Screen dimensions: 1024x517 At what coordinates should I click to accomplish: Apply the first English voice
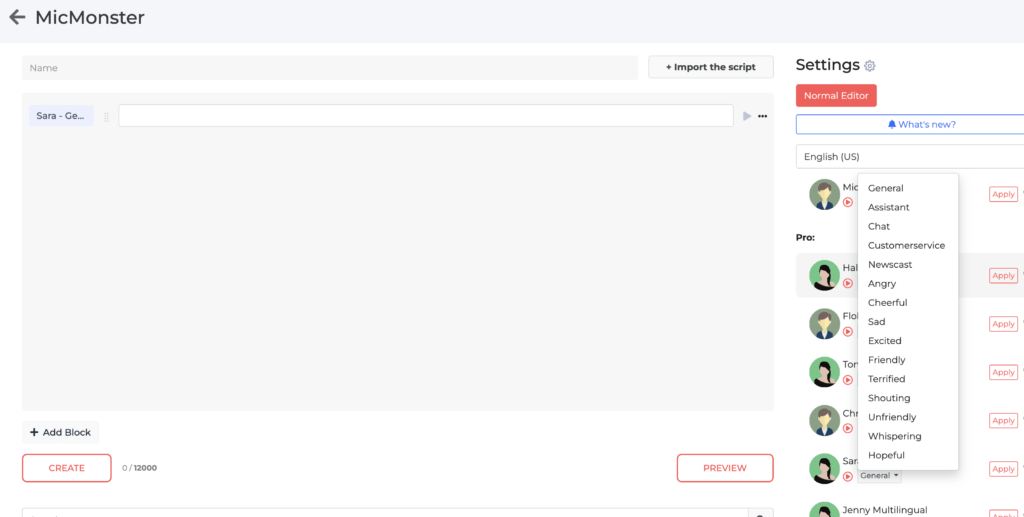(x=1003, y=194)
